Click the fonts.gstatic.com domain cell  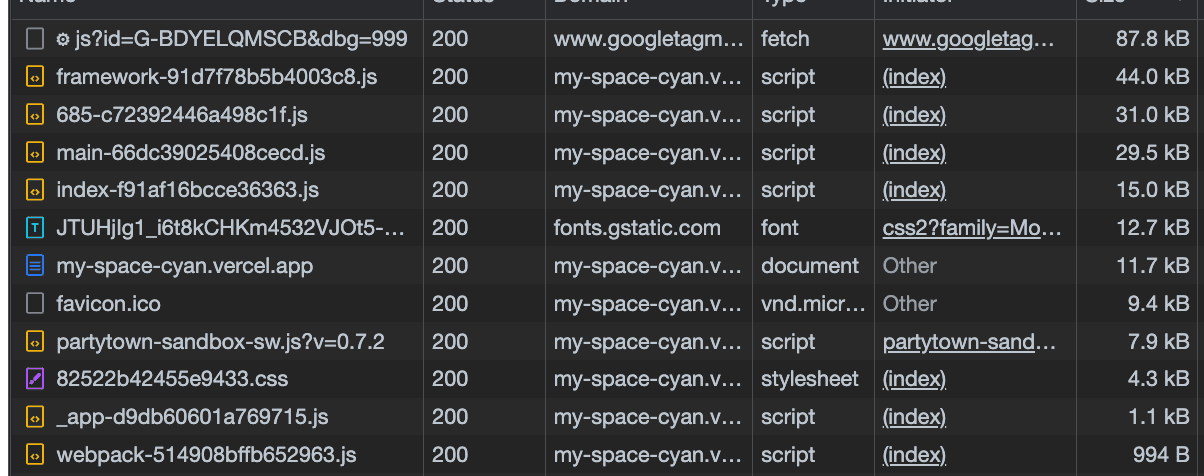637,228
